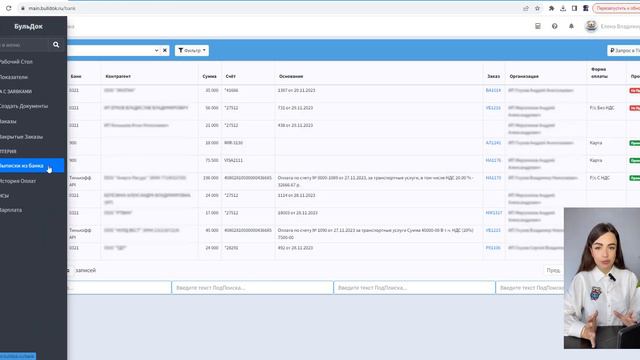Open Рабочий Стол in the sidebar
Screen dimensions: 640x360
(16, 62)
